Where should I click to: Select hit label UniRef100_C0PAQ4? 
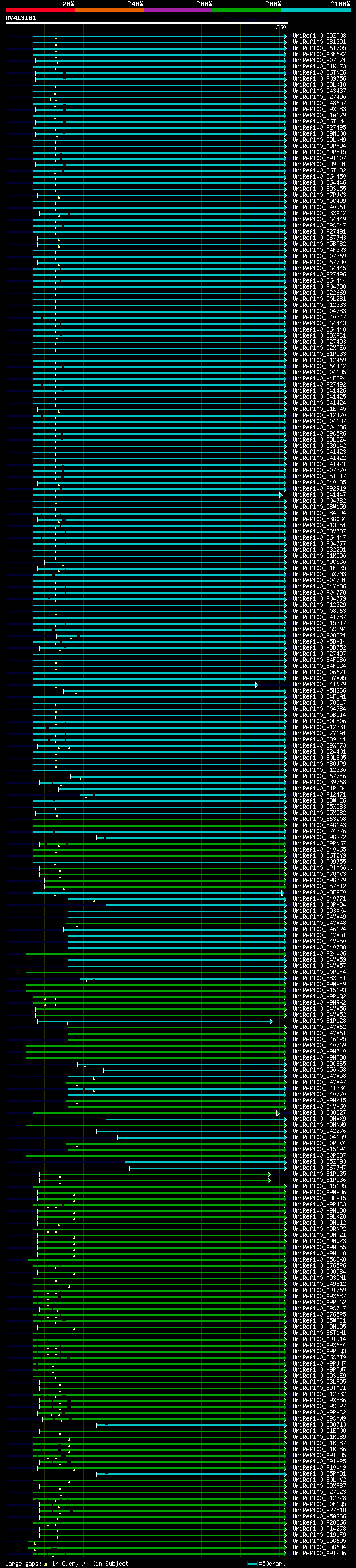click(319, 904)
